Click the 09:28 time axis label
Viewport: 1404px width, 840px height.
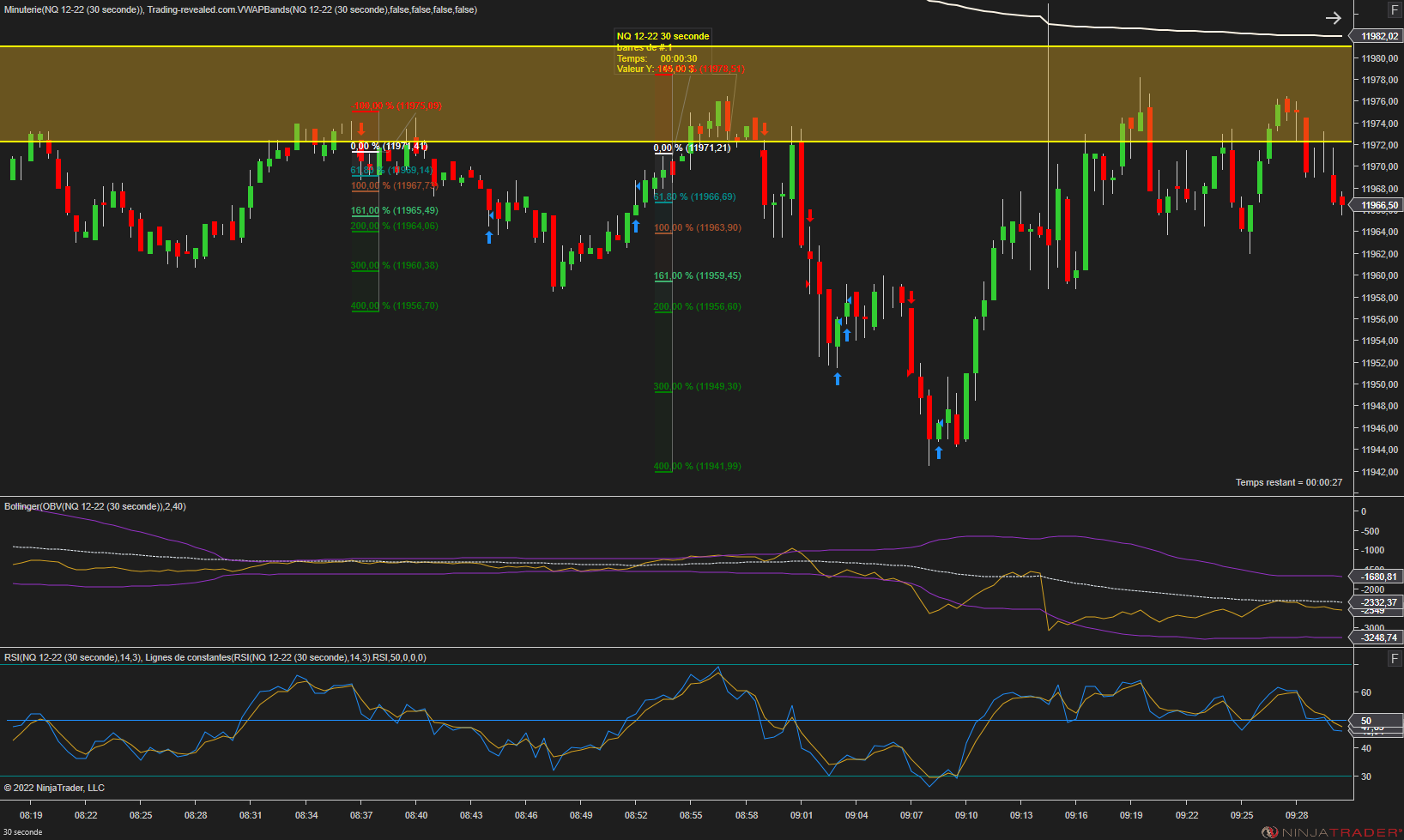click(x=1297, y=815)
